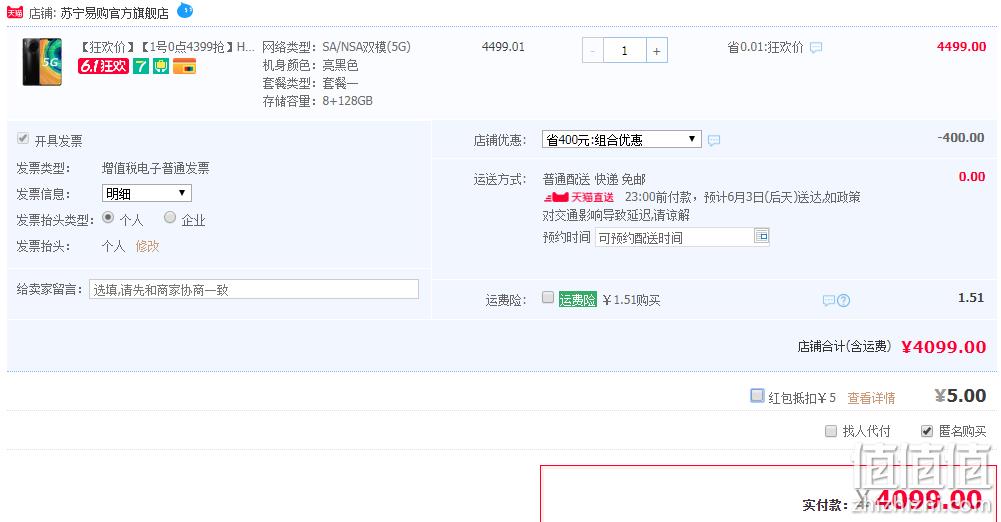Open the comment icon in 运费险 row

coord(829,301)
